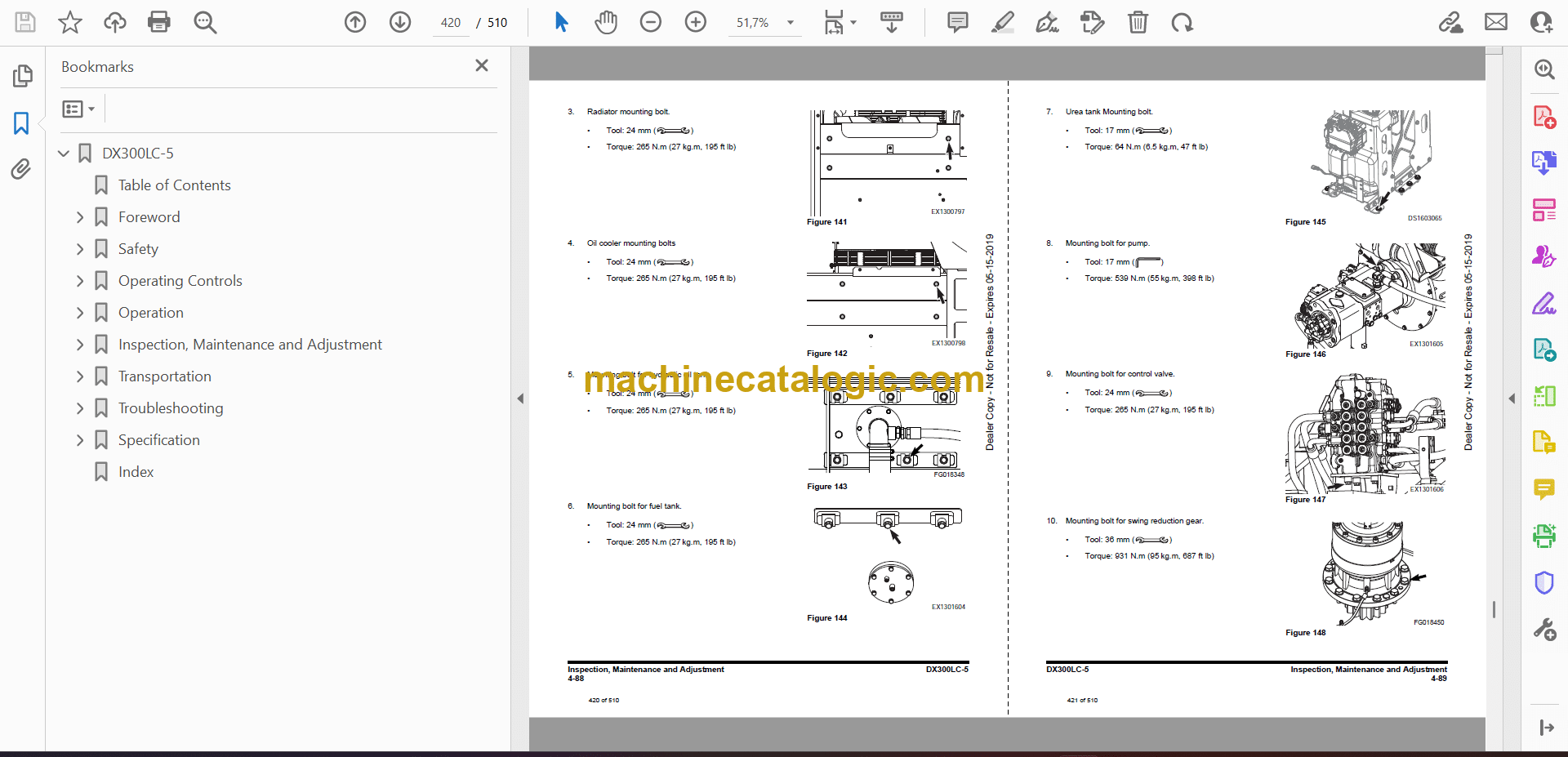Click the page number input field
The image size is (1568, 757).
point(450,23)
